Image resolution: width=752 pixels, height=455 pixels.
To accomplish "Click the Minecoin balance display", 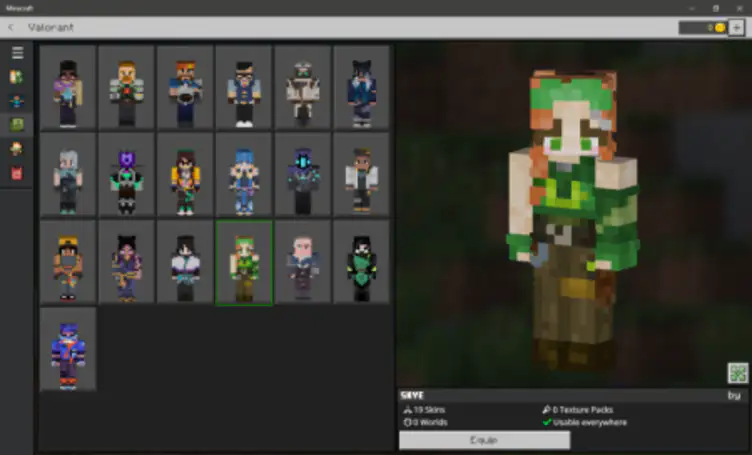I will coord(703,28).
